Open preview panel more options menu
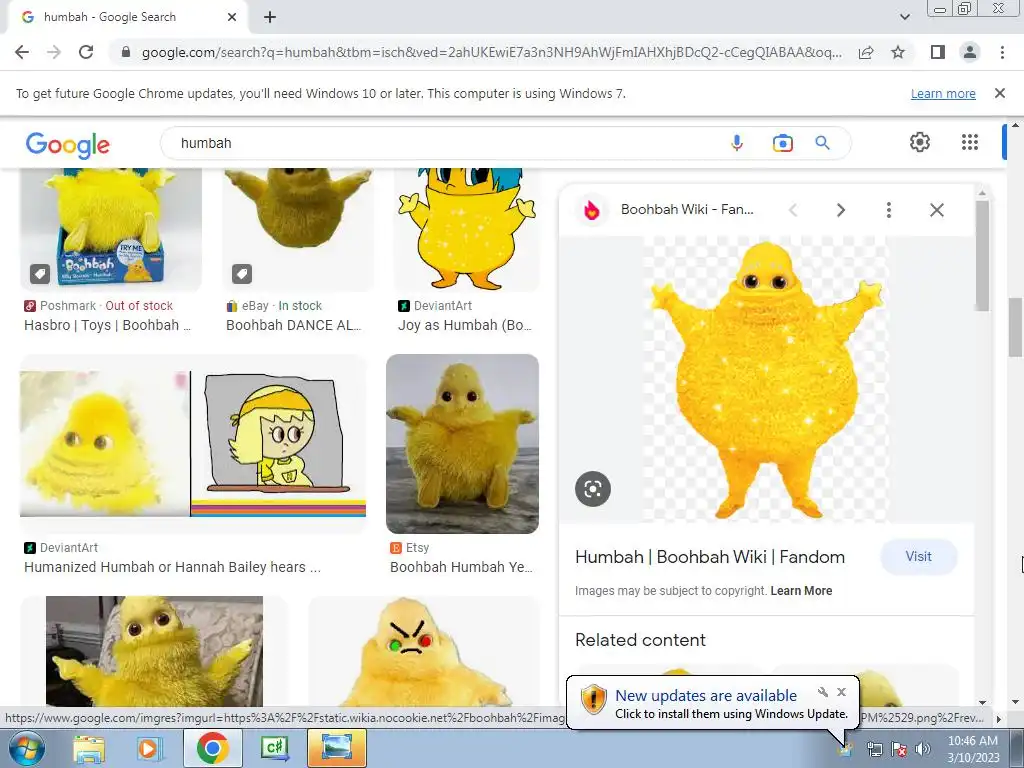Image resolution: width=1024 pixels, height=768 pixels. (889, 210)
